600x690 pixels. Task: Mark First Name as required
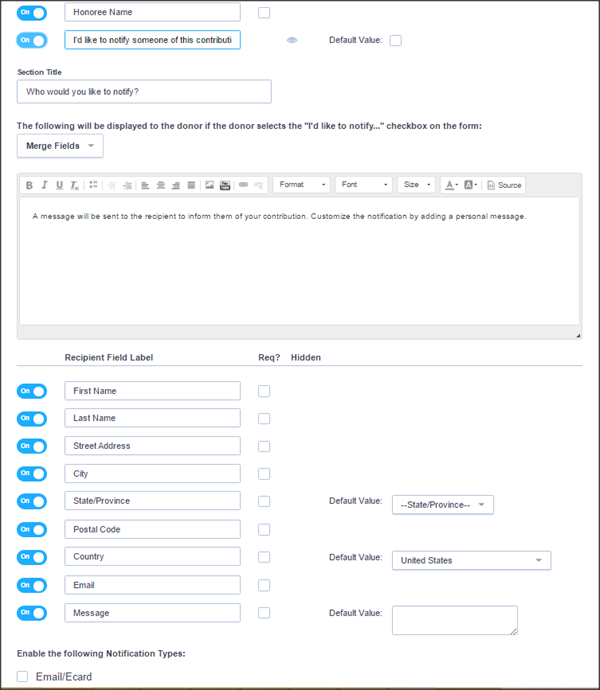264,391
